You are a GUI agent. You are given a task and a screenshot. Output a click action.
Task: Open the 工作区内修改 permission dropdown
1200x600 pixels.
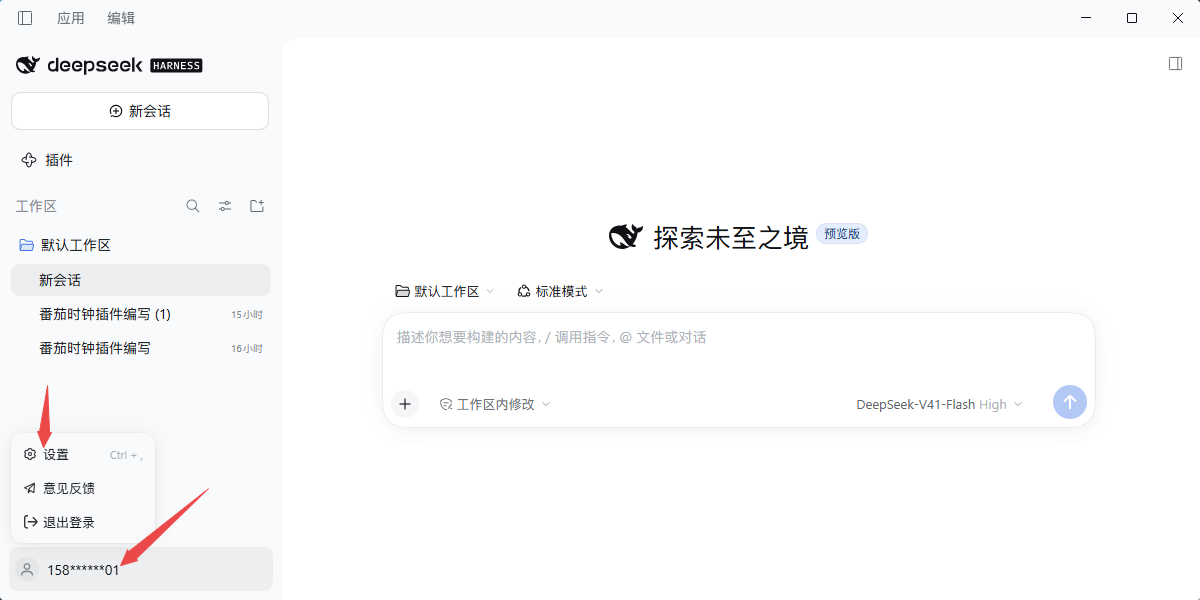(x=495, y=404)
